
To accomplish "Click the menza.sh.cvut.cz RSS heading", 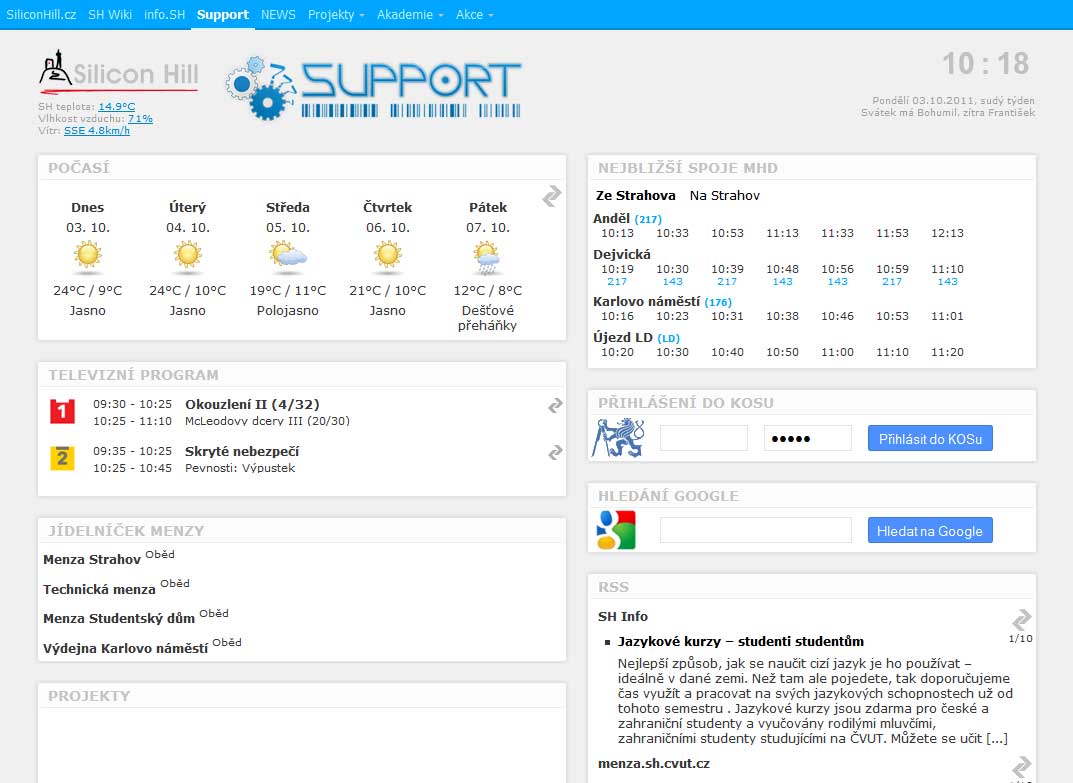I will pyautogui.click(x=654, y=763).
